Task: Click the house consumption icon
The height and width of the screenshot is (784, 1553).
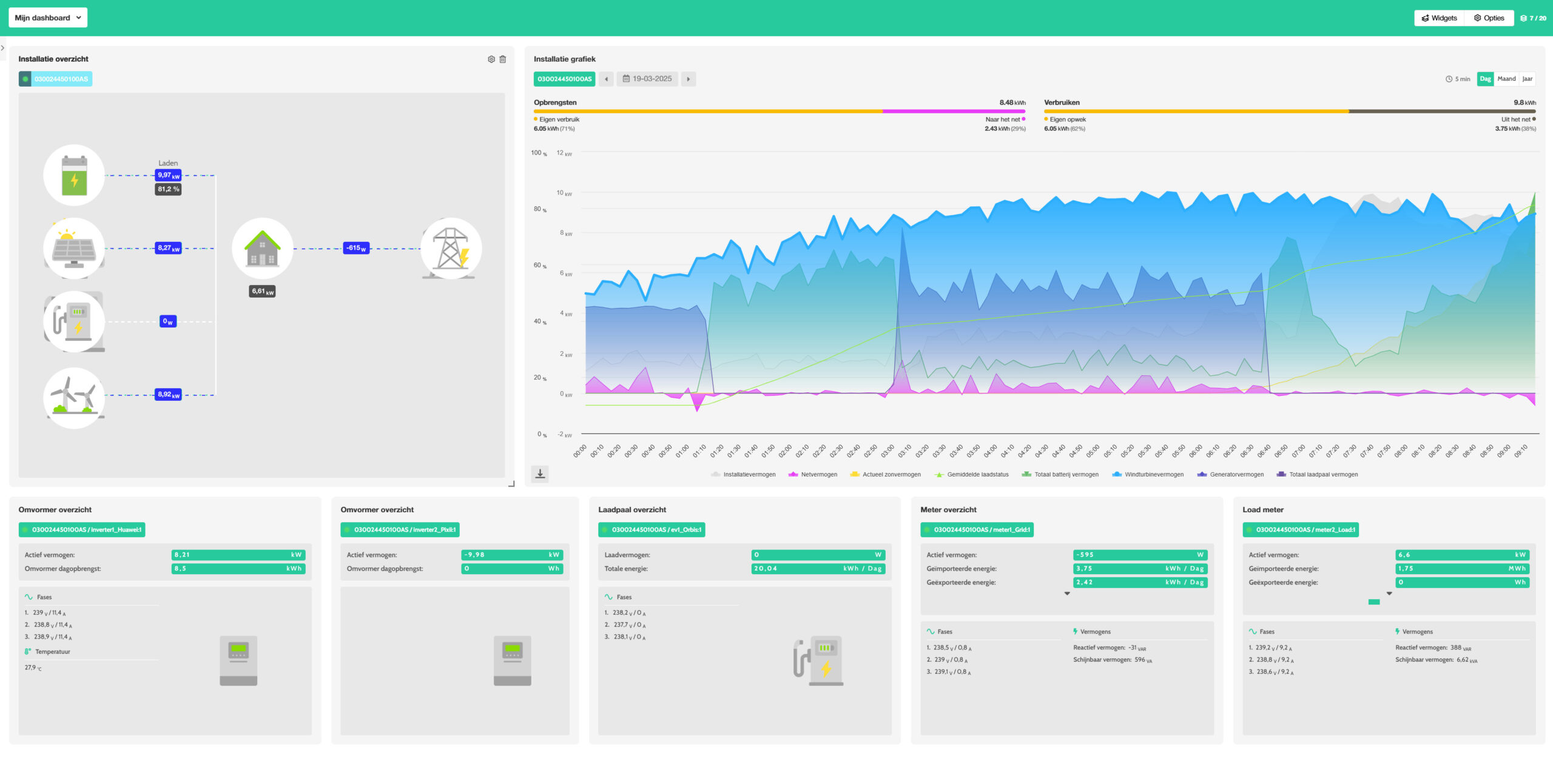Action: point(262,249)
